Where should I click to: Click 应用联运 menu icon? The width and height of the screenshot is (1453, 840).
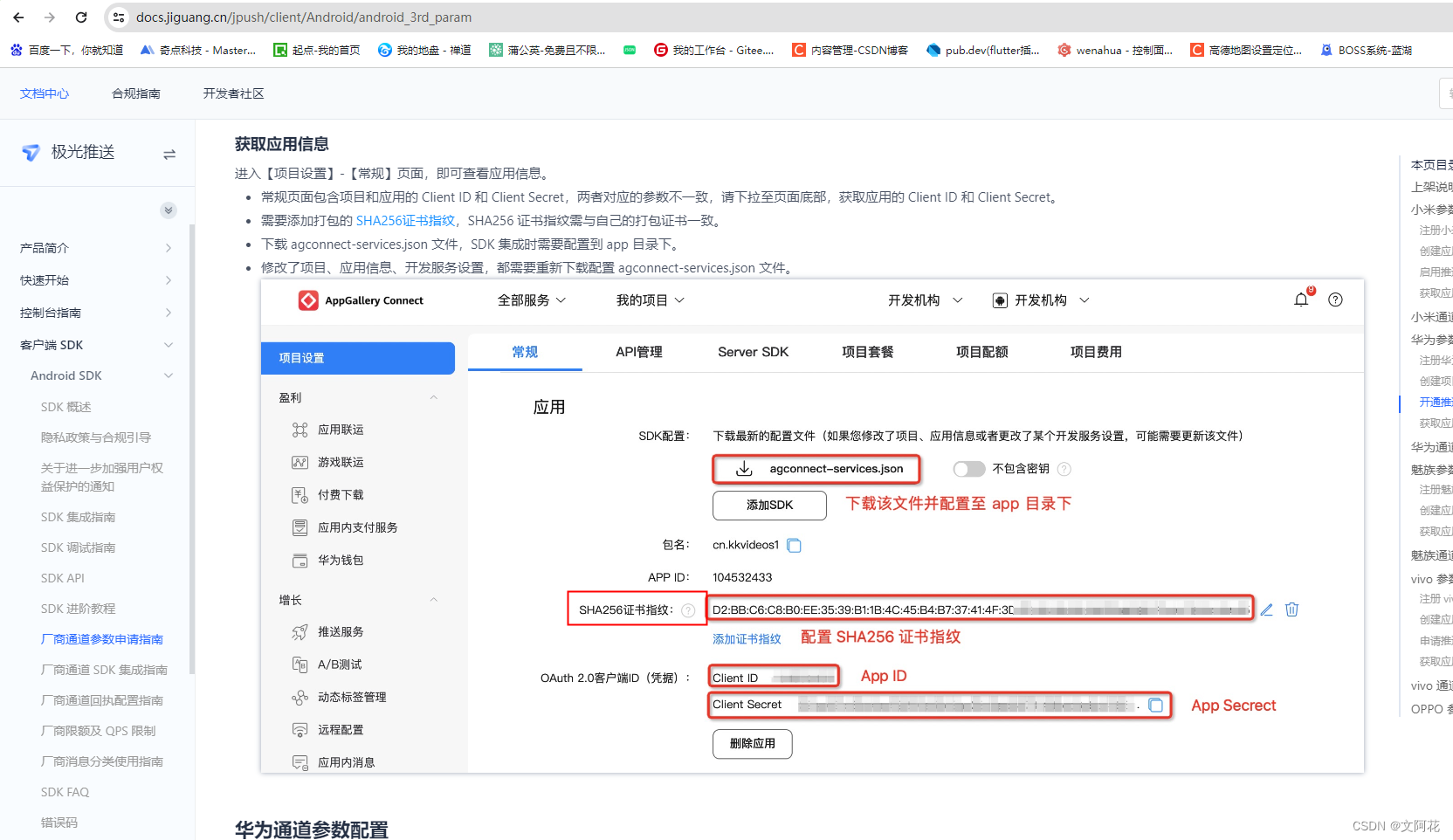pos(300,430)
